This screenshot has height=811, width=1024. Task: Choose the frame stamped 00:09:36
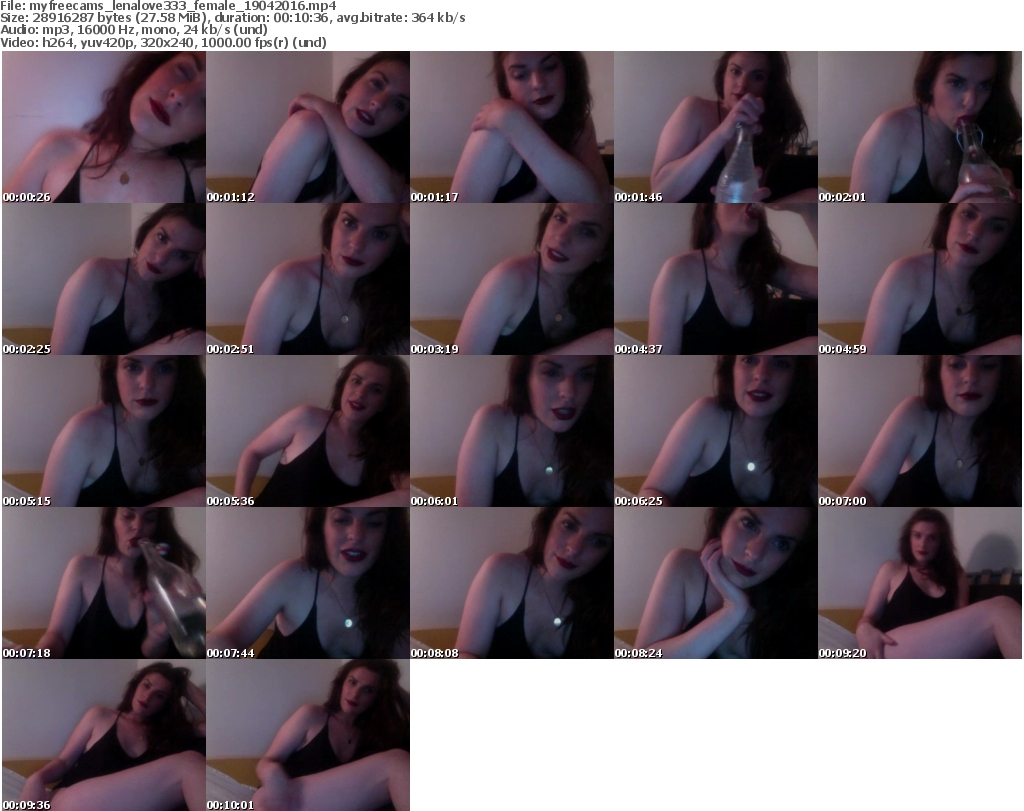coord(104,735)
